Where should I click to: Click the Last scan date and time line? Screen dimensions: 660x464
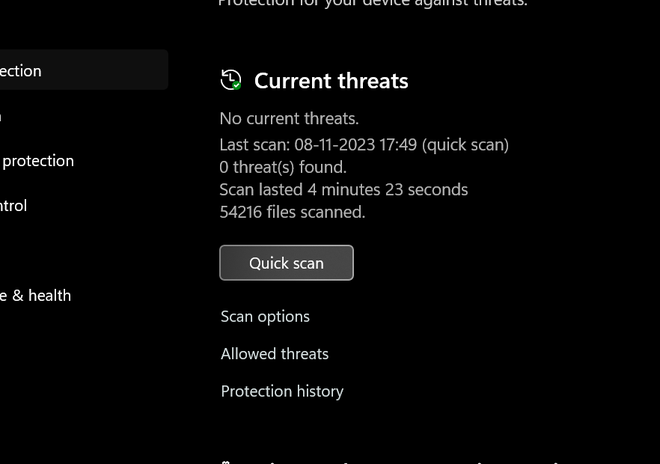[364, 144]
